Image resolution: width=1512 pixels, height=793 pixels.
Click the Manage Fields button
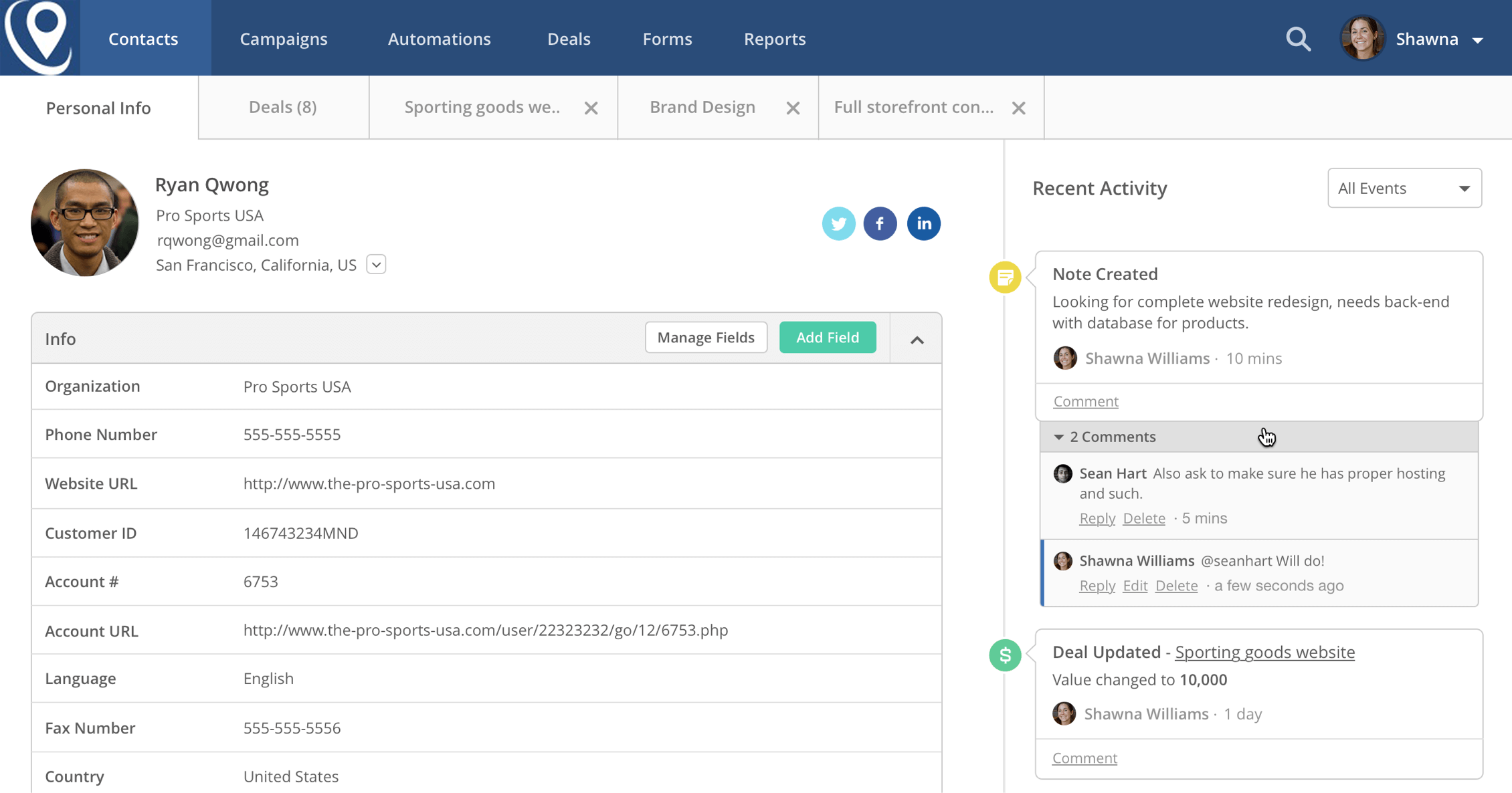click(x=706, y=337)
